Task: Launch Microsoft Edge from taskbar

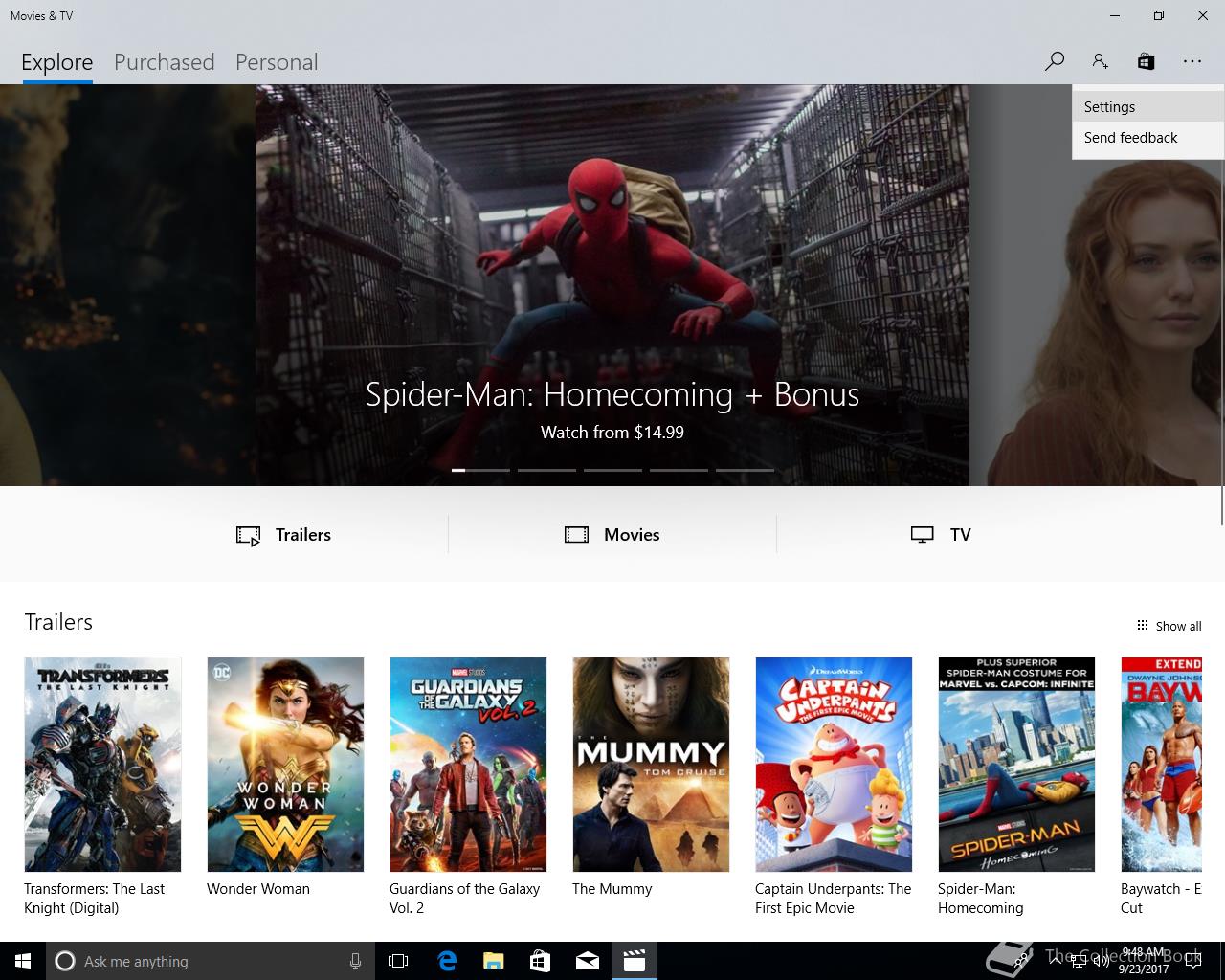Action: point(447,961)
